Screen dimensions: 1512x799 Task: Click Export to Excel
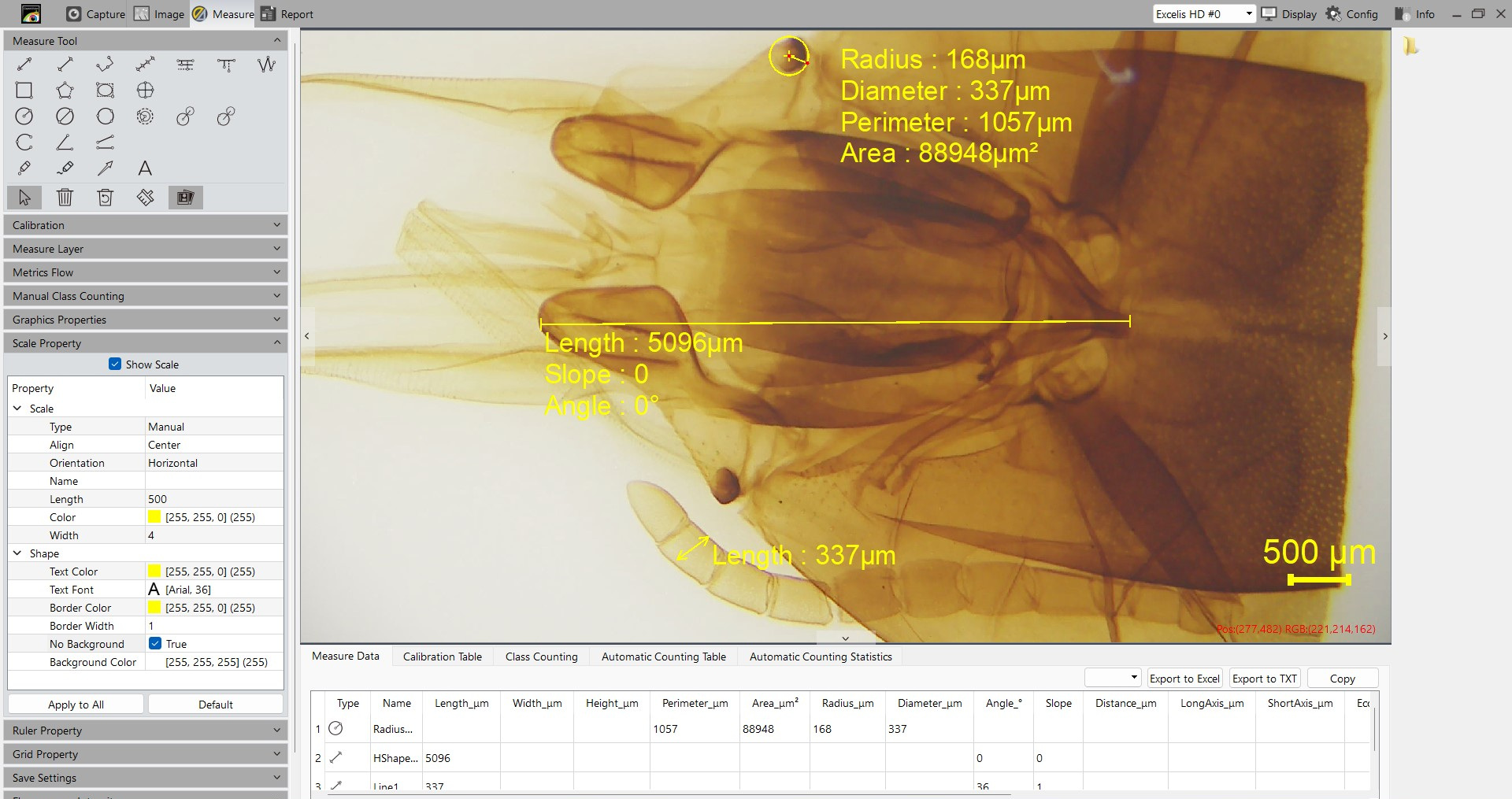pyautogui.click(x=1184, y=679)
